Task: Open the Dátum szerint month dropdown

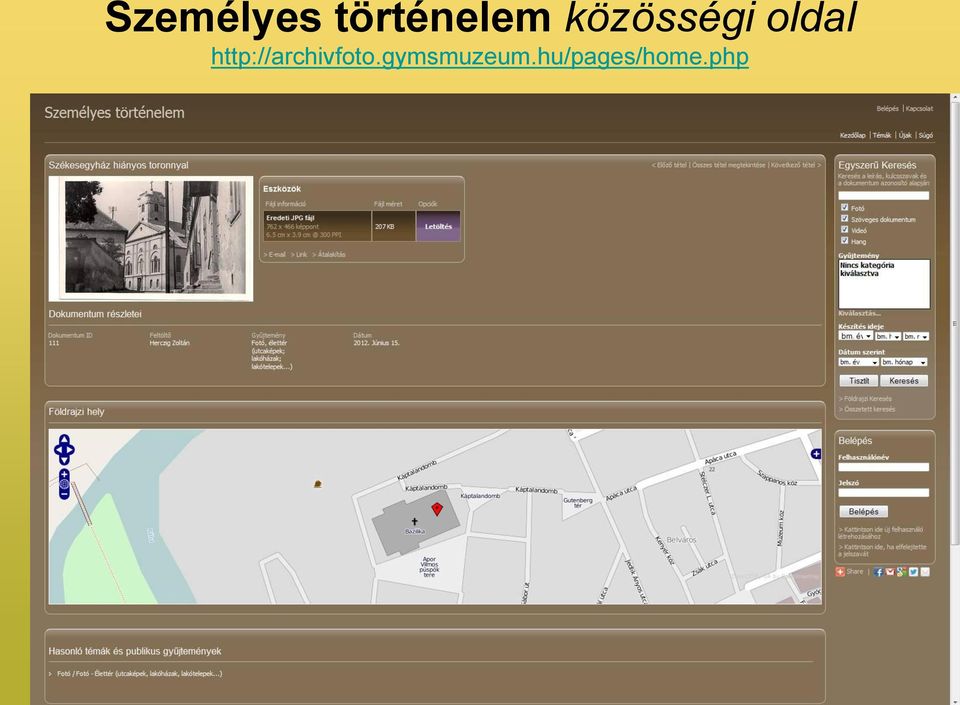Action: tap(904, 362)
